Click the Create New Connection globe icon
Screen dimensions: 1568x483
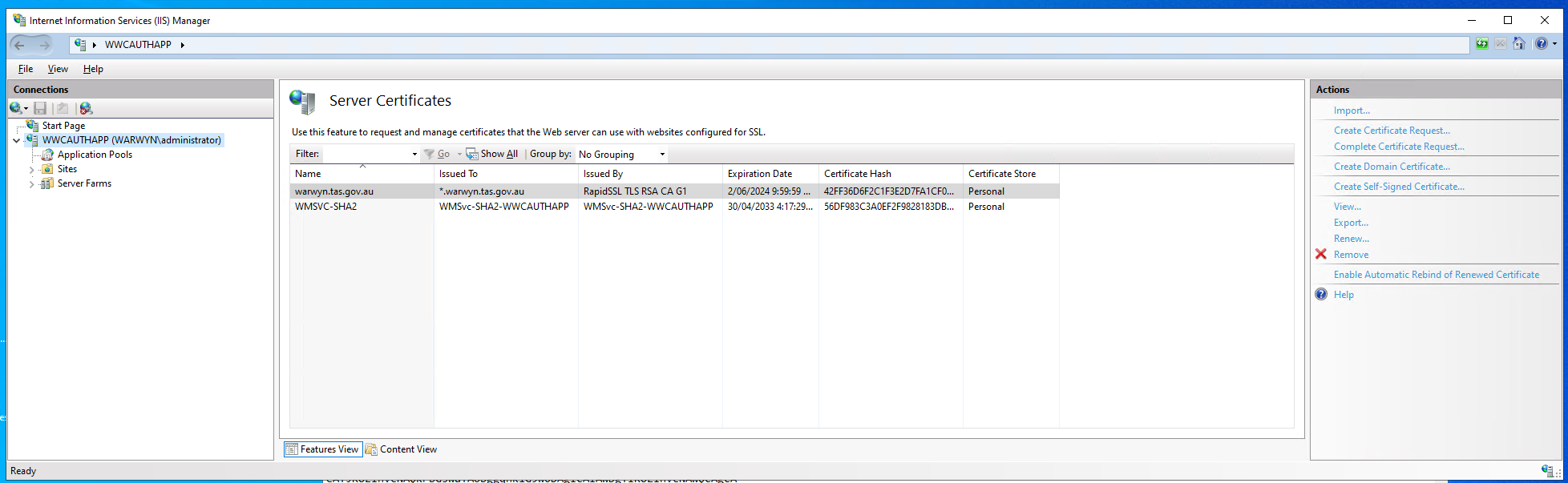(16, 108)
